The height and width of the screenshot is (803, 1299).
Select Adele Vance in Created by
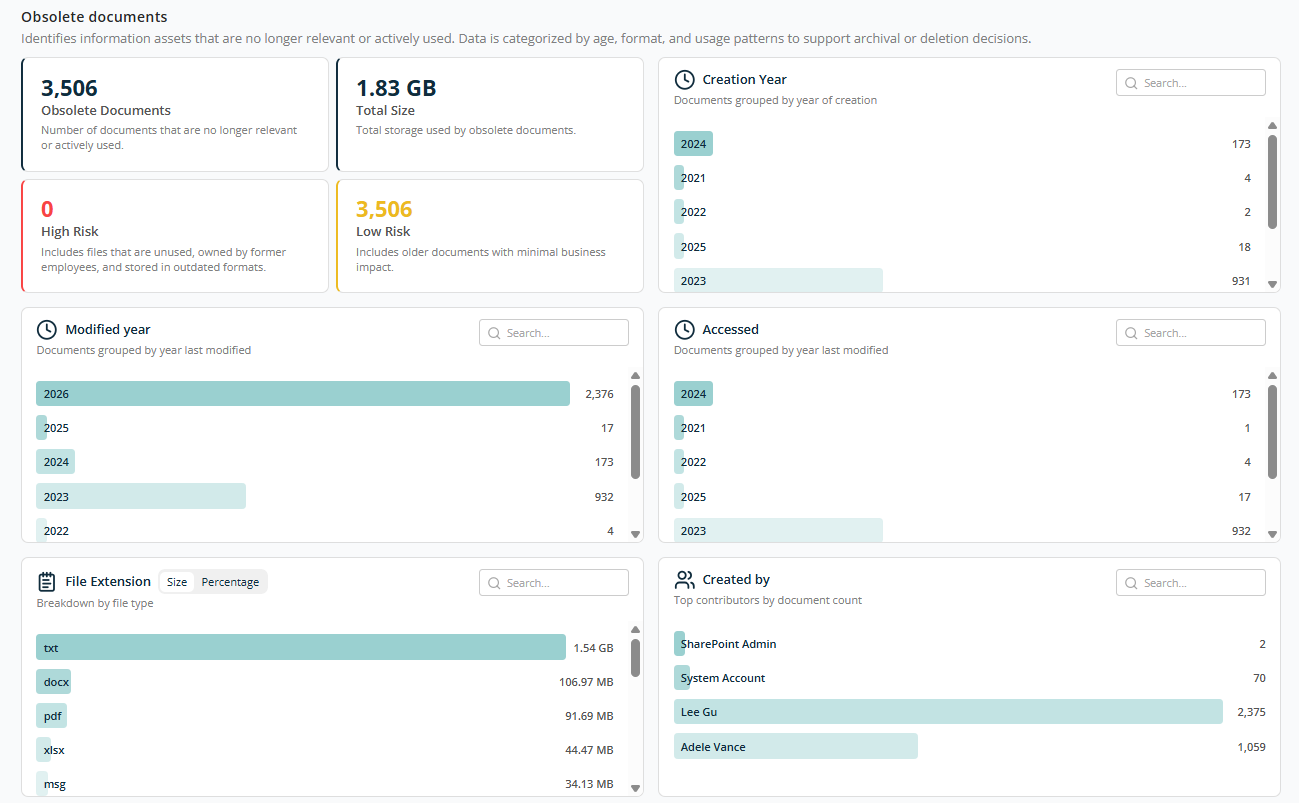click(x=970, y=747)
